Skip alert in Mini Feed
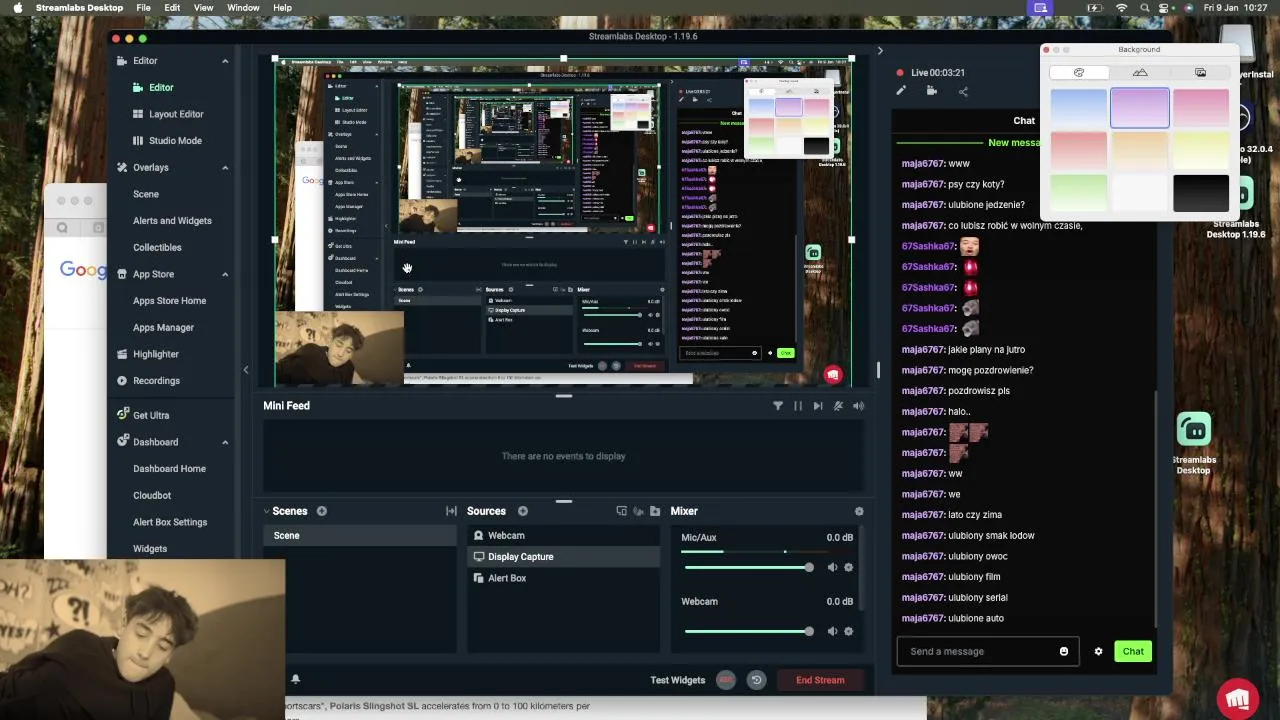This screenshot has height=720, width=1280. point(818,406)
